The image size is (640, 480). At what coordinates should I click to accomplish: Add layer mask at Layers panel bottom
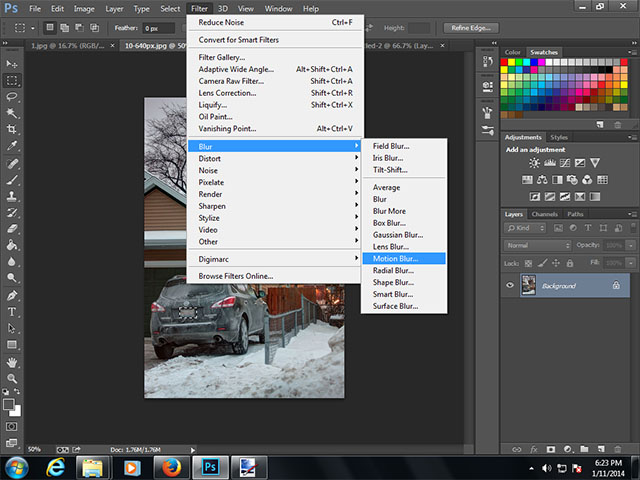point(551,449)
